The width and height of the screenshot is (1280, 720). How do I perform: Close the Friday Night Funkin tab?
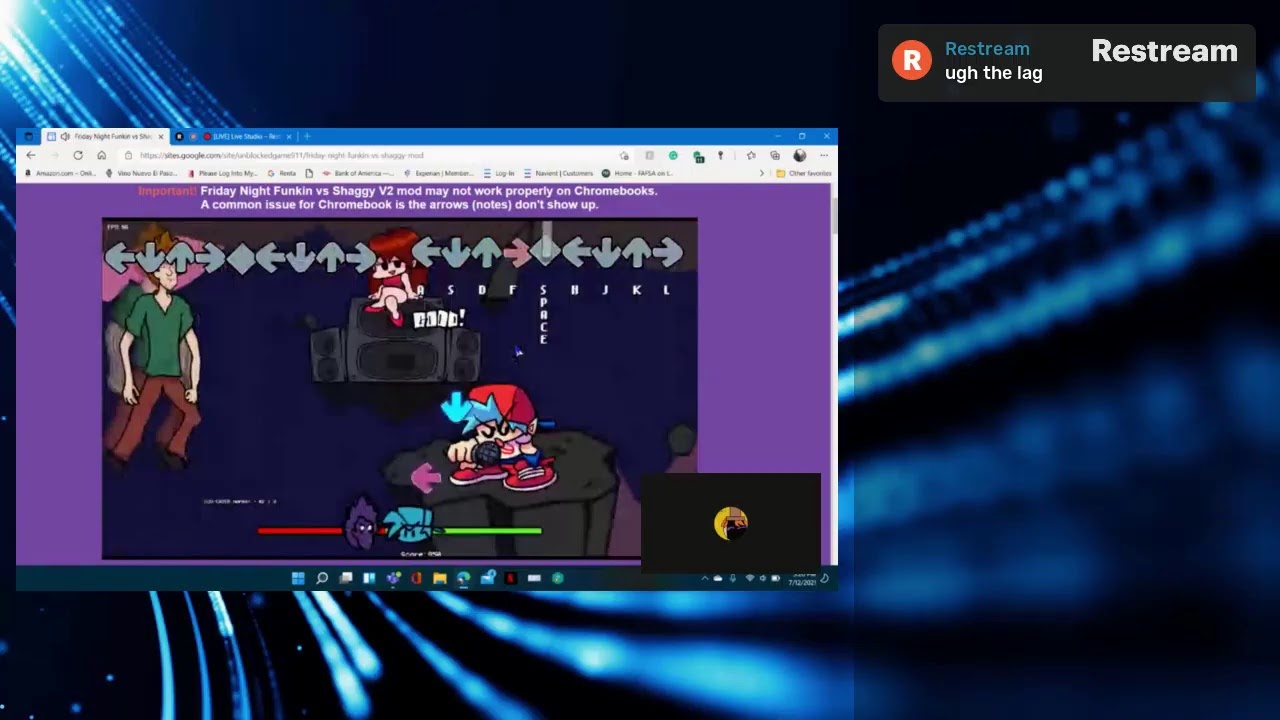[160, 136]
